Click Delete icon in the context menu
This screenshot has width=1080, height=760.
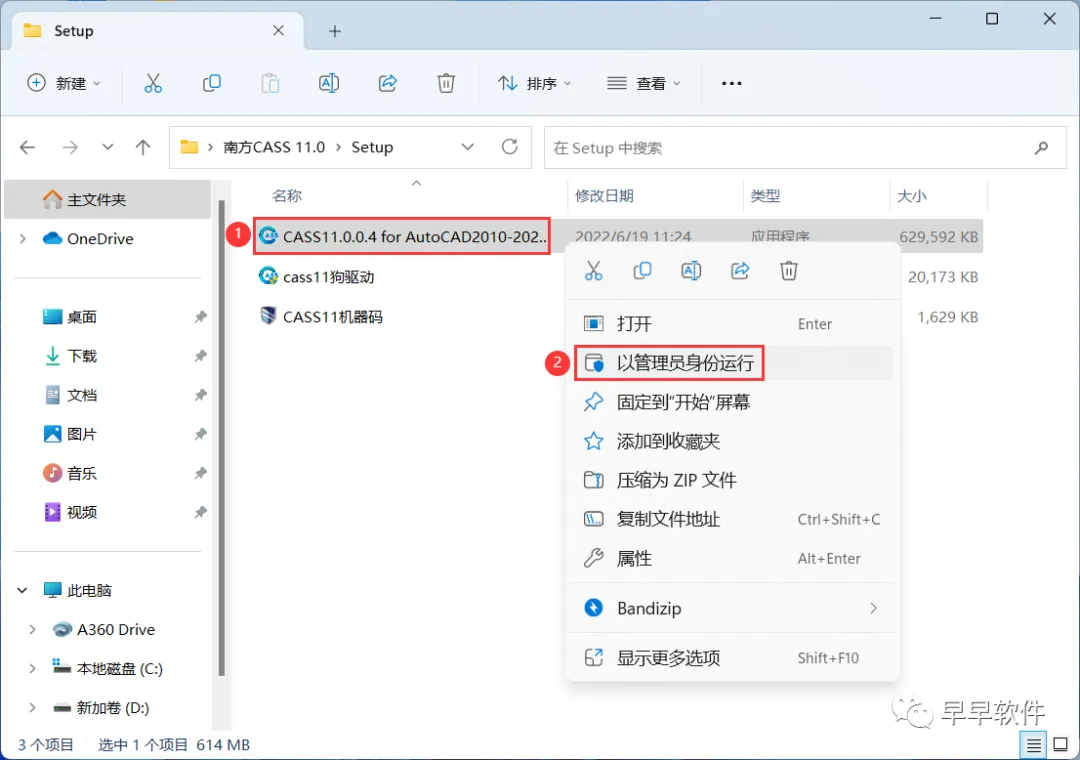789,271
